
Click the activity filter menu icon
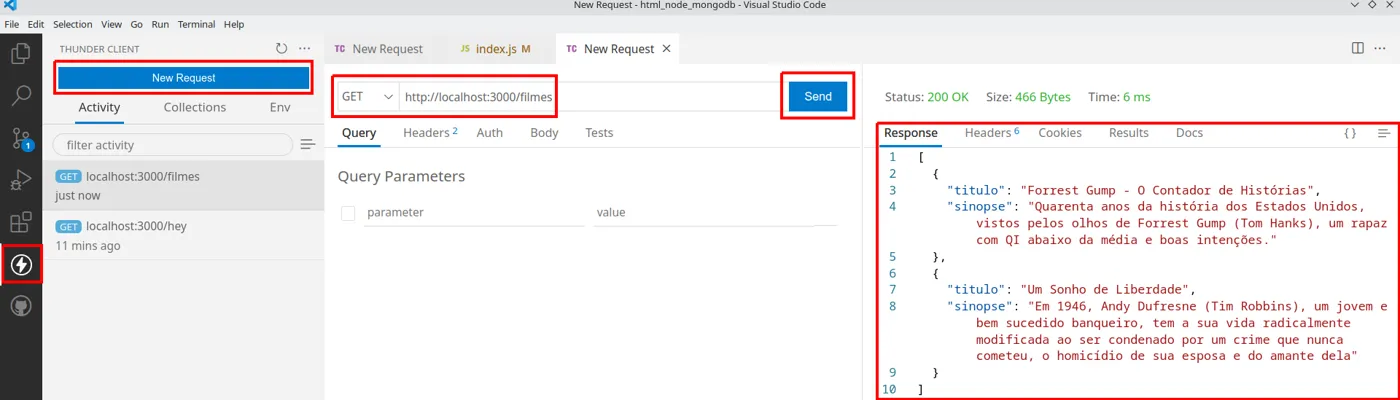point(308,145)
